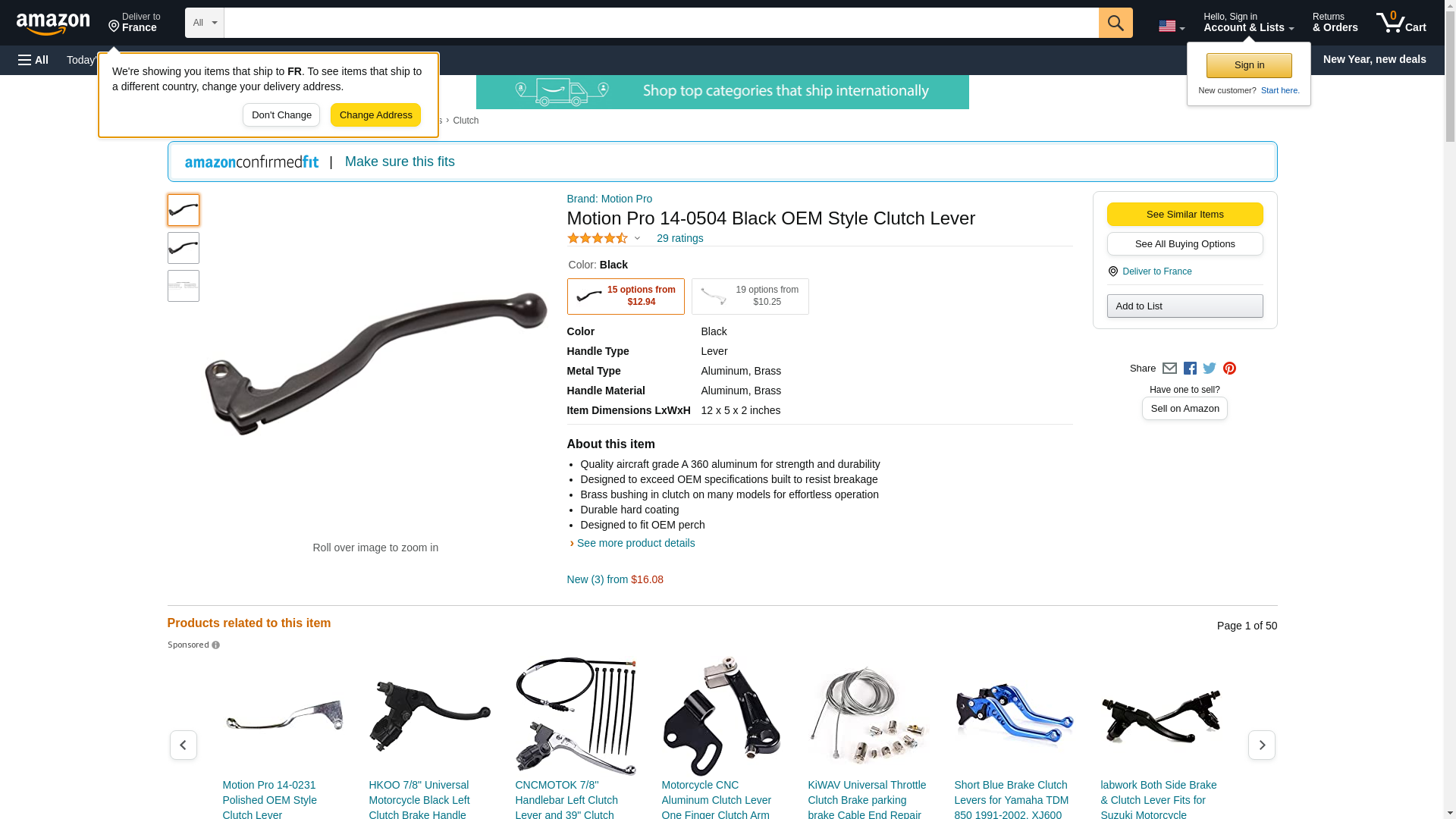This screenshot has width=1456, height=819.
Task: Expand star rating breakdown chevron
Action: pos(637,239)
